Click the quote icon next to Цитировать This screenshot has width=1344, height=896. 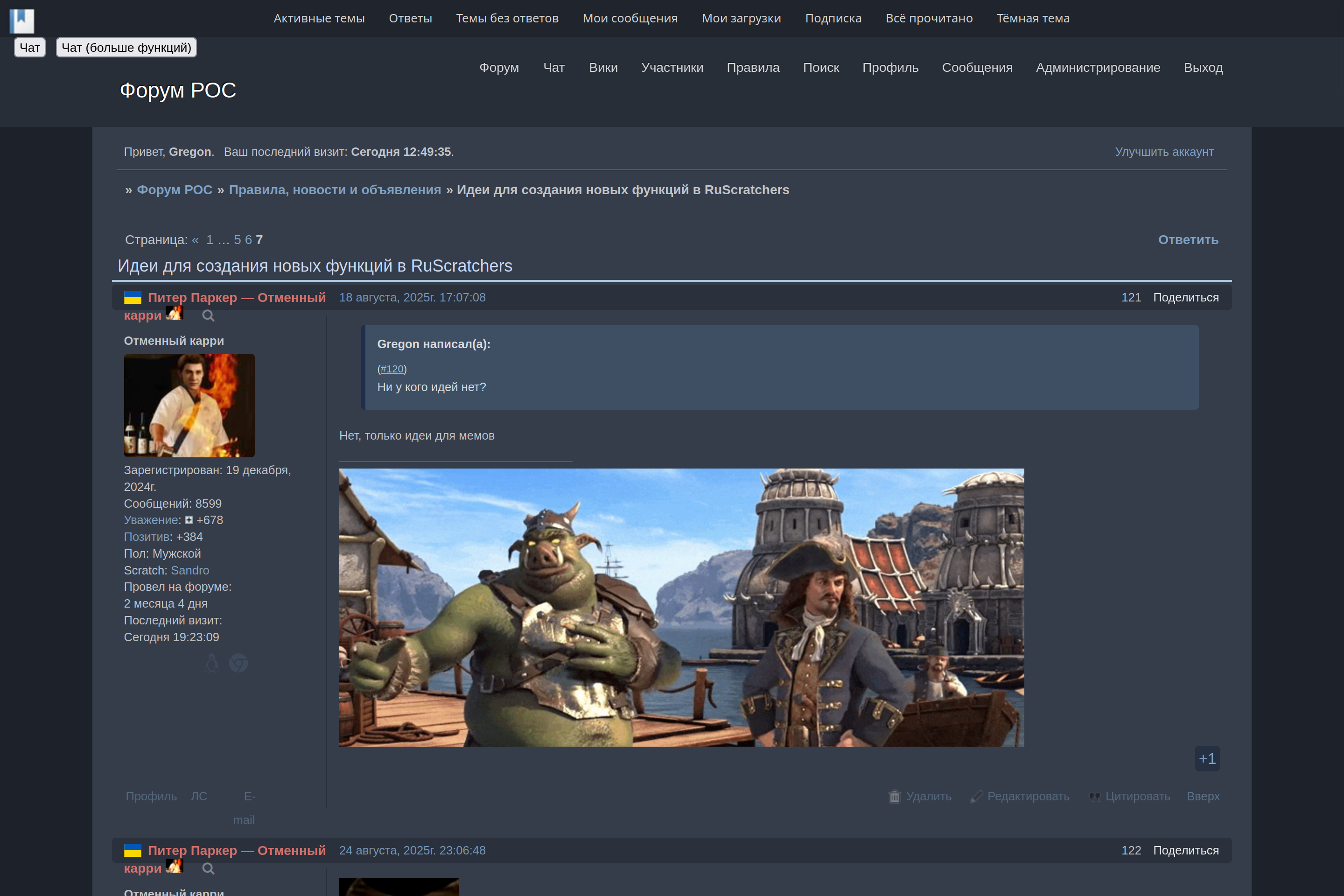tap(1094, 797)
